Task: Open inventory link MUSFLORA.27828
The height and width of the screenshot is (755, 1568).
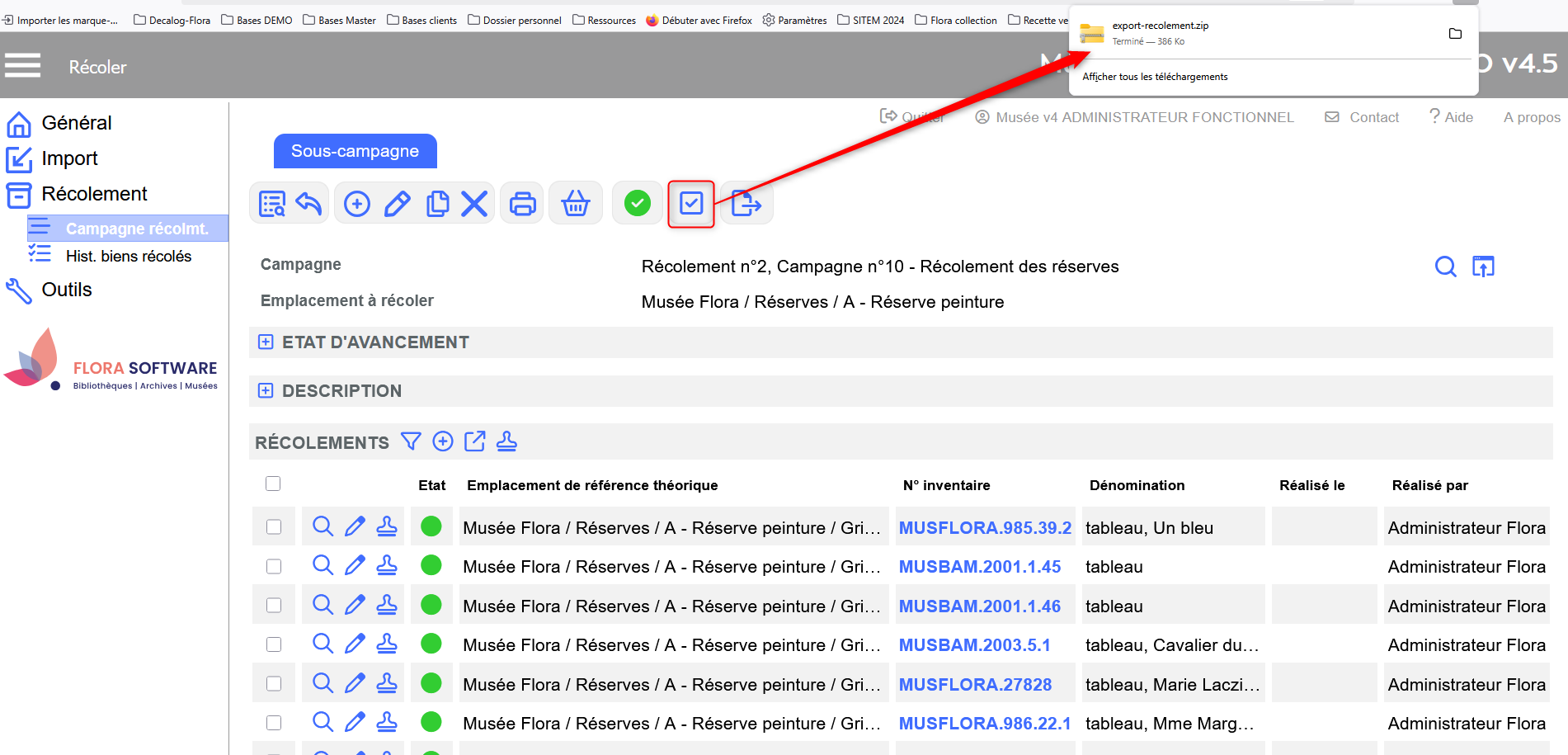Action: (975, 684)
